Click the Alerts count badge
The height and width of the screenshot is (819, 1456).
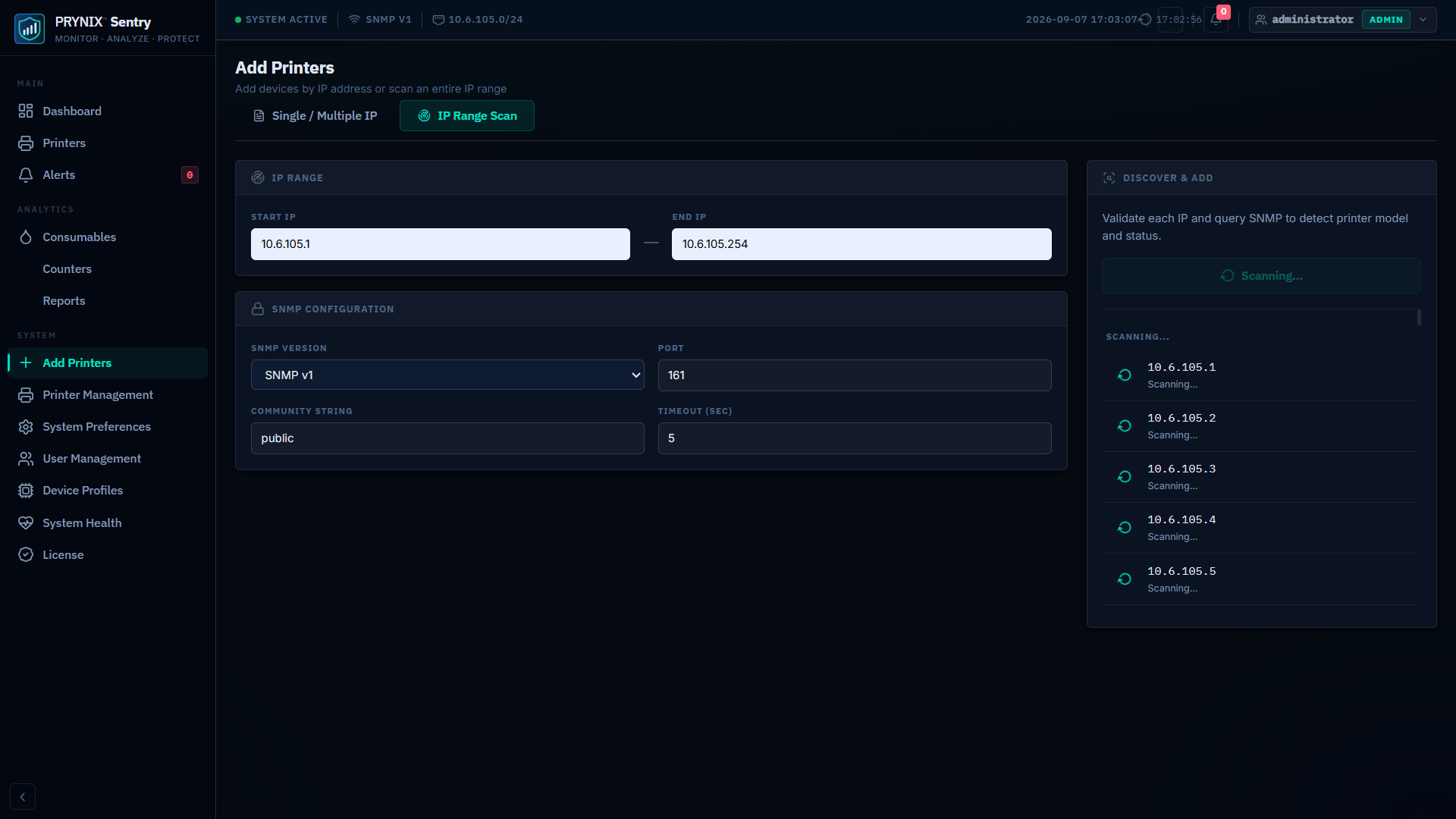190,175
